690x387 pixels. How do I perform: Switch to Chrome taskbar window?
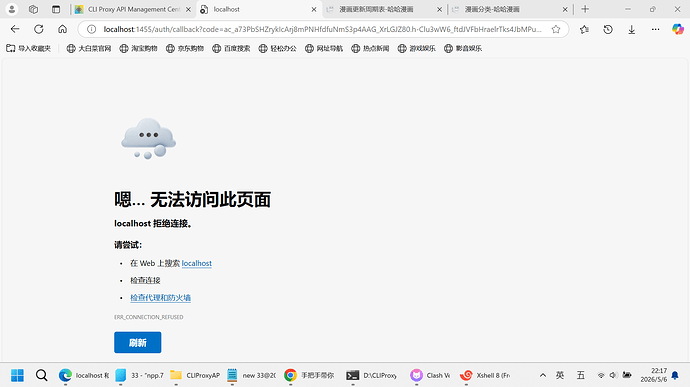point(308,375)
